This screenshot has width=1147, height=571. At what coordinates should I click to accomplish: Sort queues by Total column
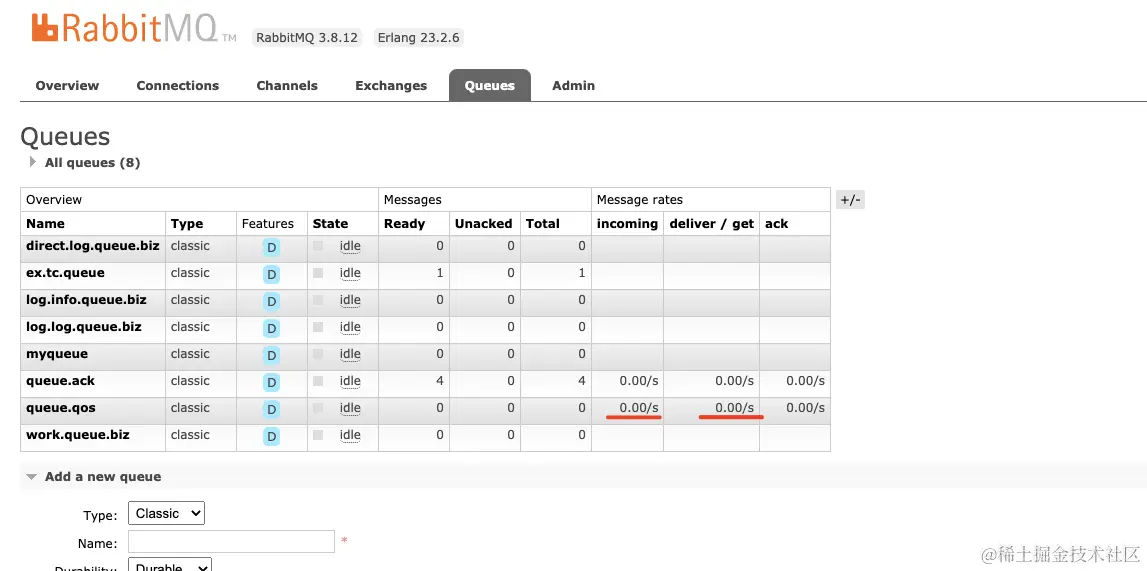click(543, 224)
